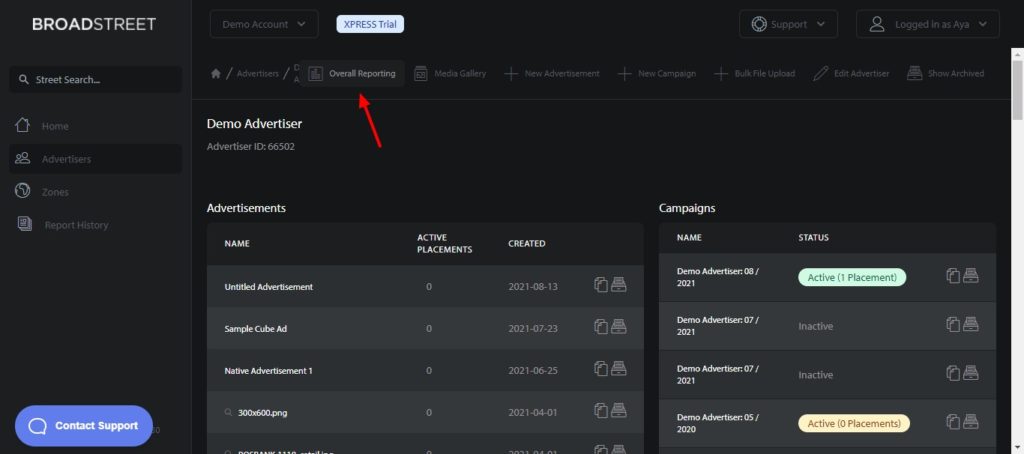Viewport: 1024px width, 454px height.
Task: Duplicate the 300x600.png advertisement
Action: point(601,411)
